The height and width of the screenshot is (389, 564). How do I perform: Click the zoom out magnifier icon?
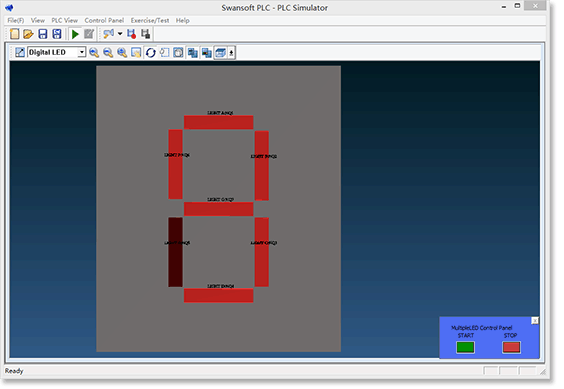(x=108, y=53)
